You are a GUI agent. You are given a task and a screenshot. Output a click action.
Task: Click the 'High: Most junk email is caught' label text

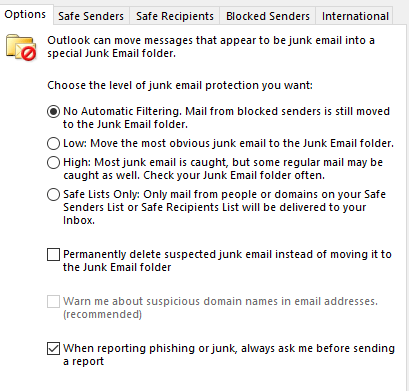coord(223,169)
